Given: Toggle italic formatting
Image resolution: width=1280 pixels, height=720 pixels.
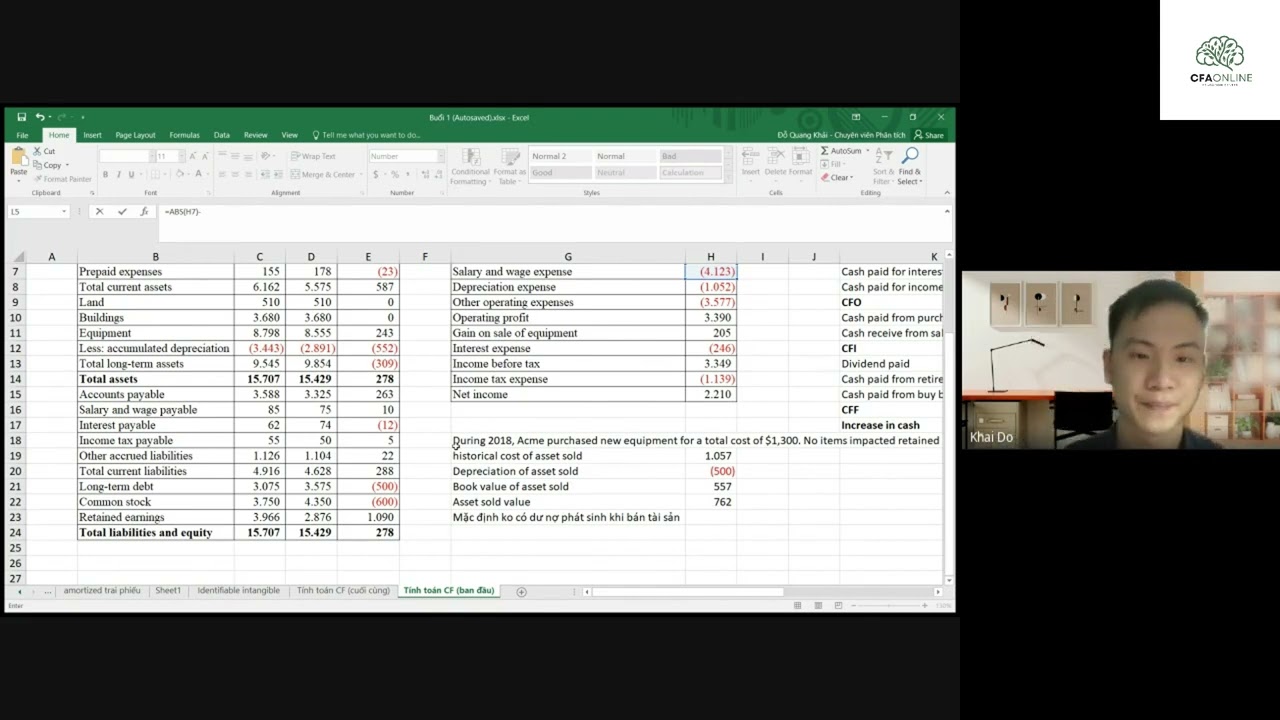Looking at the screenshot, I should coord(118,174).
